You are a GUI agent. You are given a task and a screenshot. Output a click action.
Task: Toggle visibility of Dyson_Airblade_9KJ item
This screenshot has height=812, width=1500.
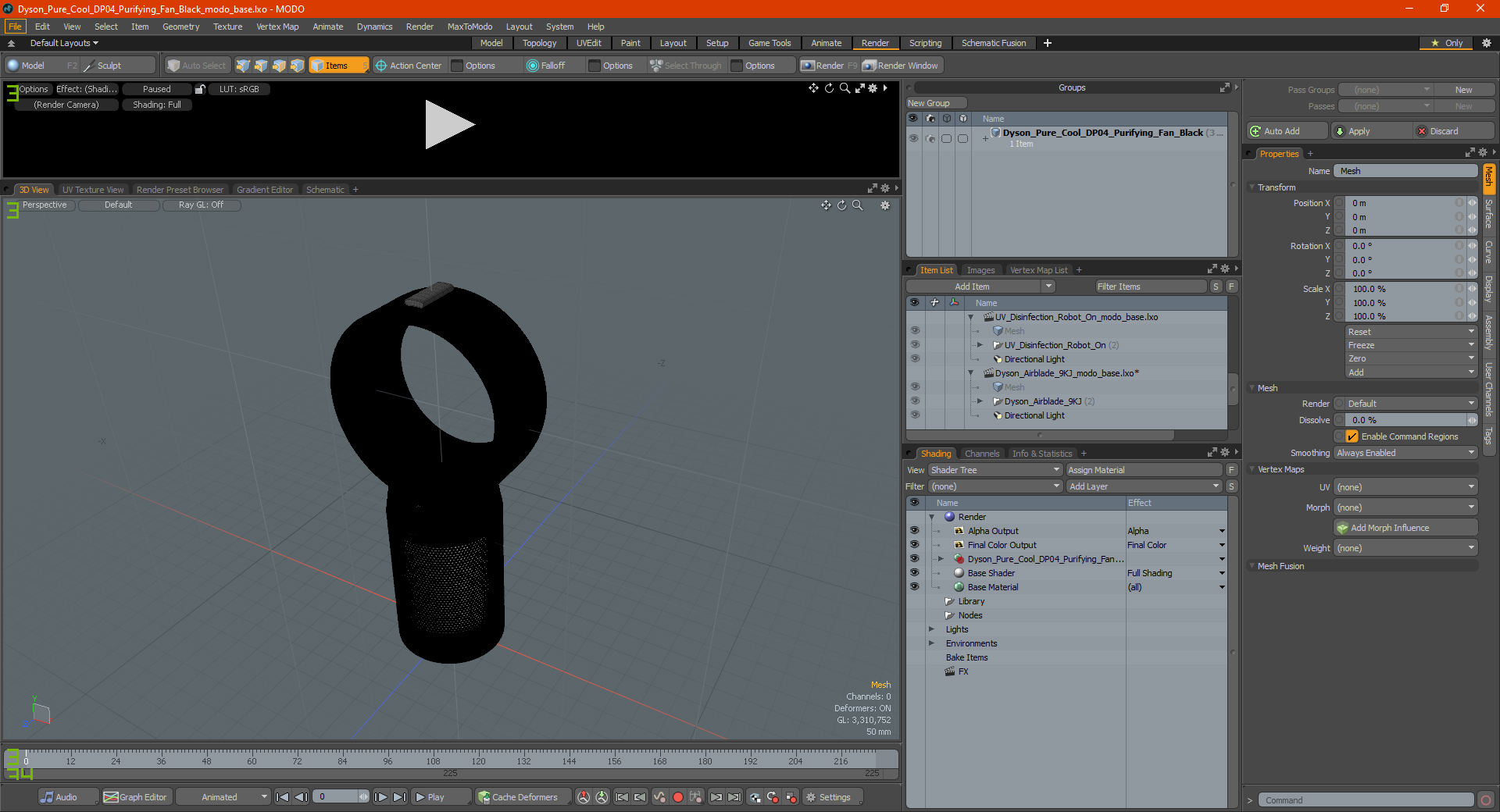[915, 401]
